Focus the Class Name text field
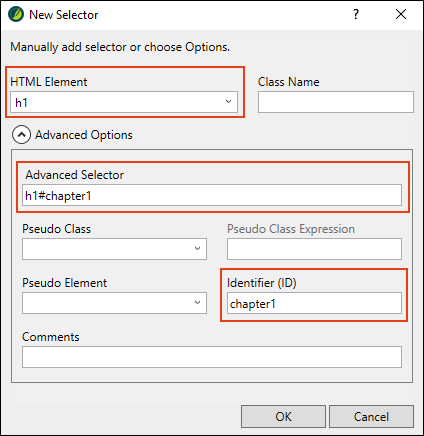Screen dimensions: 424x436 pos(336,102)
